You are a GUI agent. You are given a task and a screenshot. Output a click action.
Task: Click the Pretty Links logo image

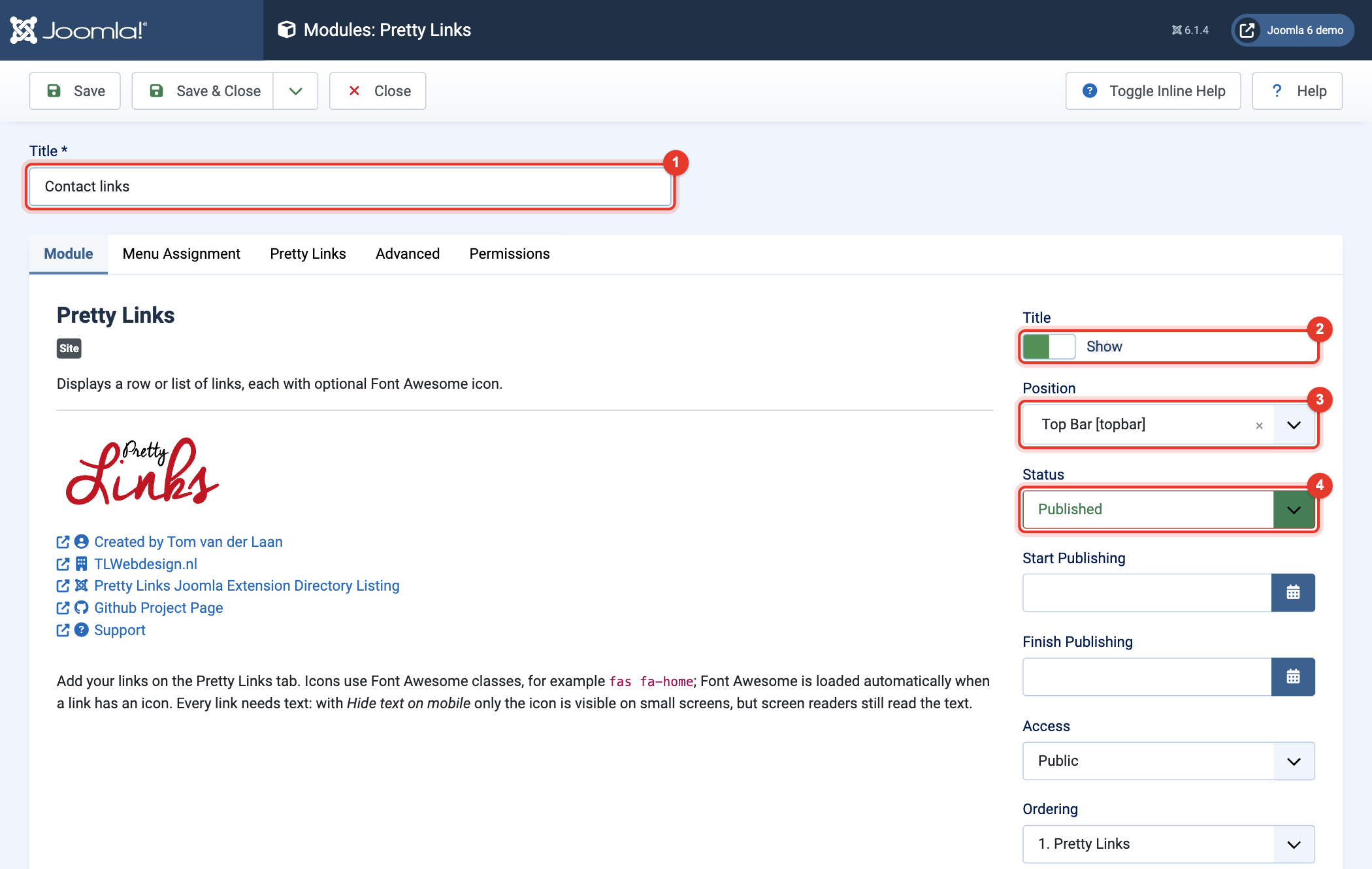[142, 472]
